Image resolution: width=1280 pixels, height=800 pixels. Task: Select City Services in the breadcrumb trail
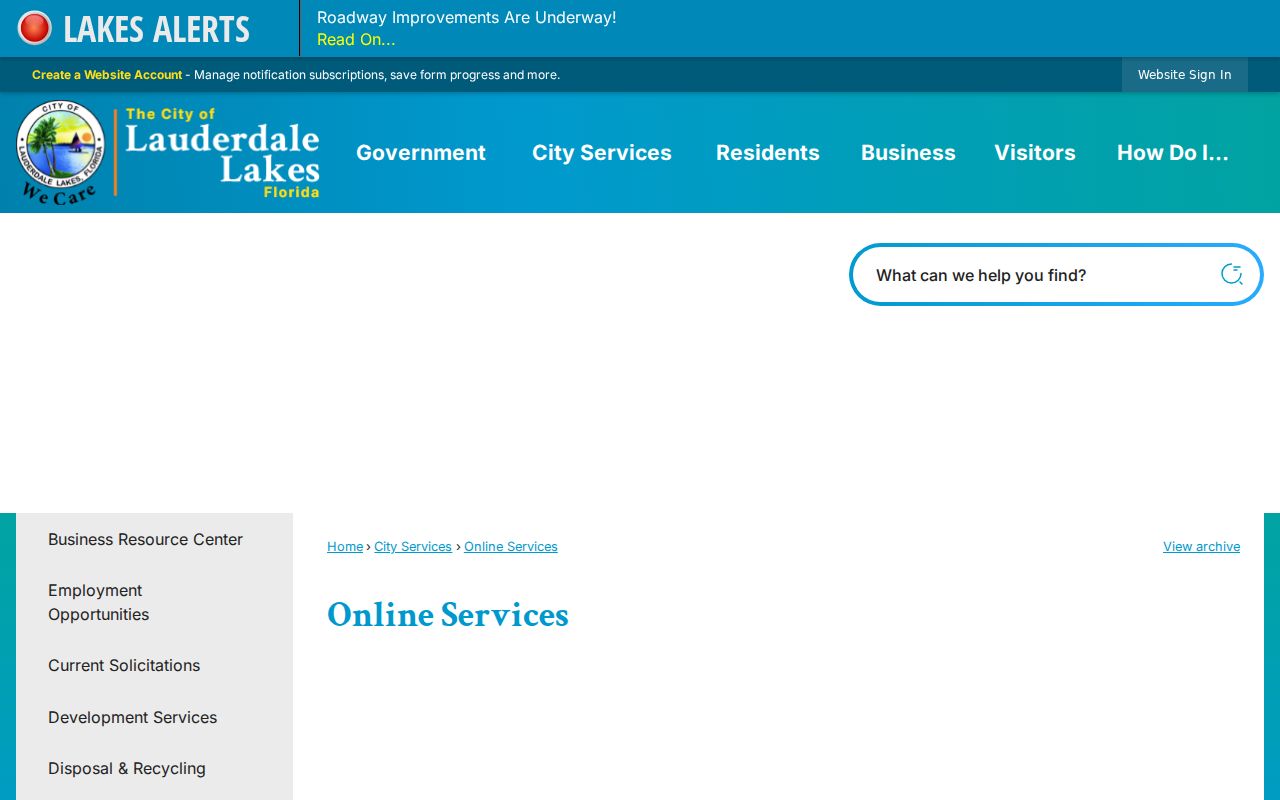click(413, 547)
